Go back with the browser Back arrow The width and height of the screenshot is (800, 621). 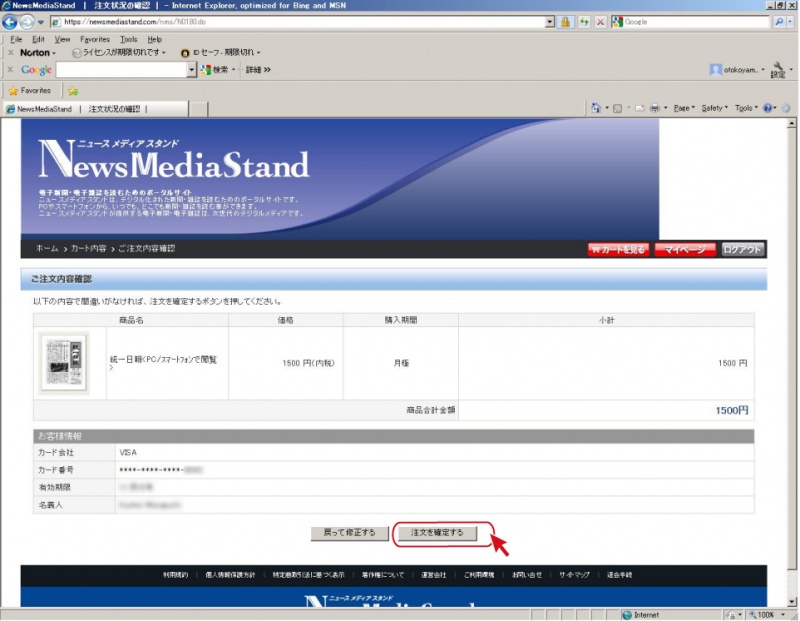(x=10, y=22)
